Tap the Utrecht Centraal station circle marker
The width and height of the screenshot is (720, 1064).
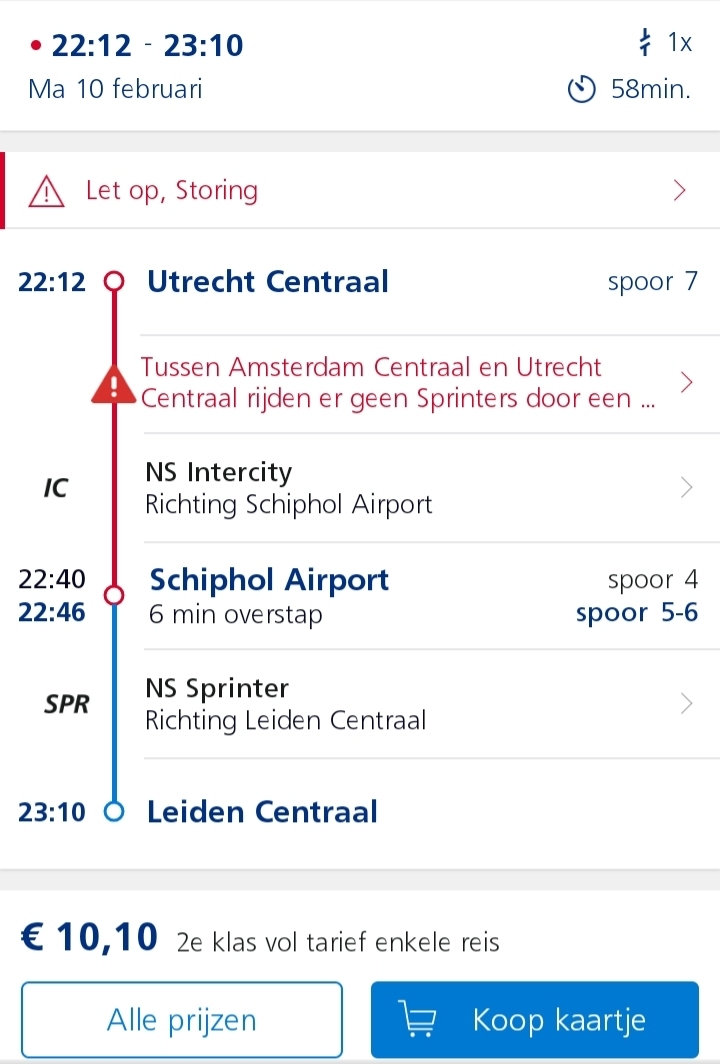coord(114,281)
